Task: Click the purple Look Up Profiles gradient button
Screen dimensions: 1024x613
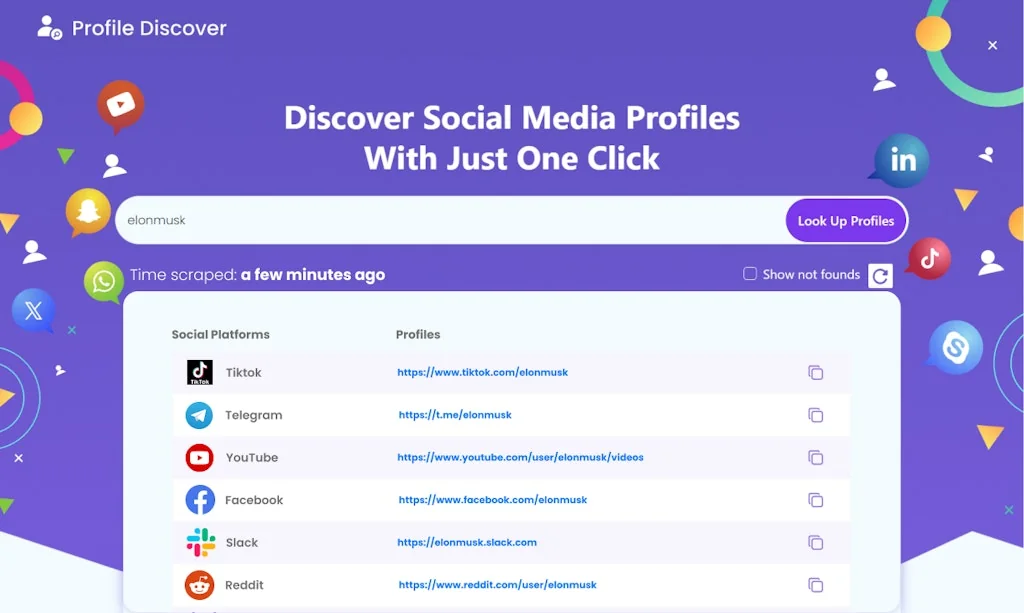Action: click(x=846, y=220)
